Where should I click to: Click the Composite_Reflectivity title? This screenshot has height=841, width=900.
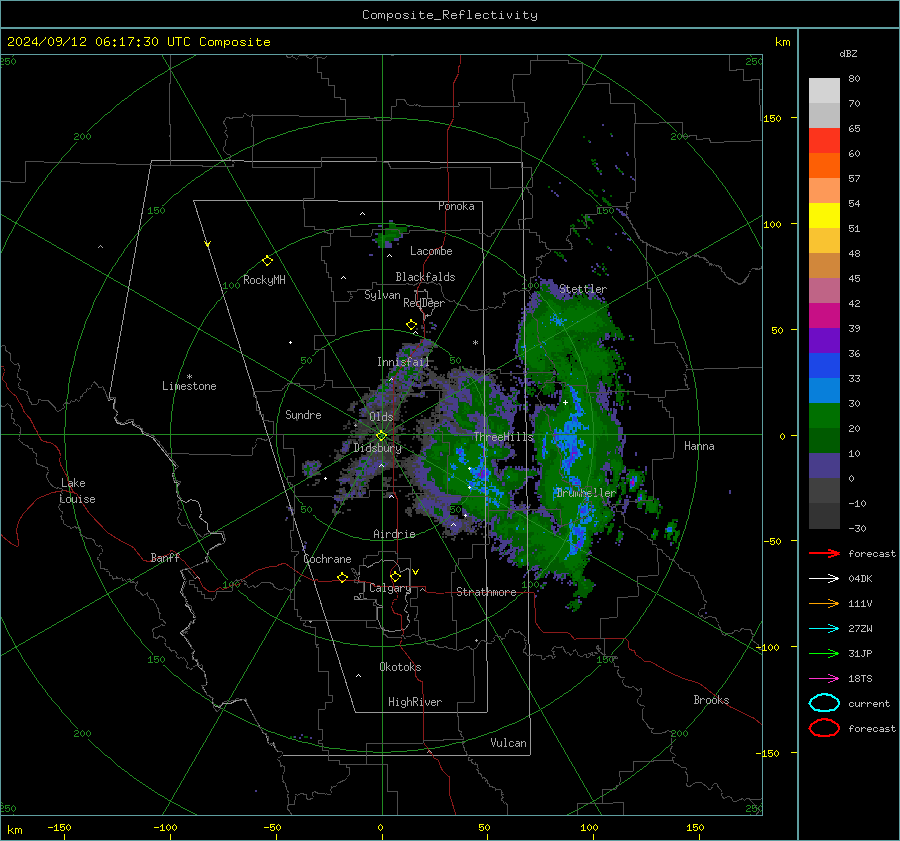pyautogui.click(x=449, y=15)
